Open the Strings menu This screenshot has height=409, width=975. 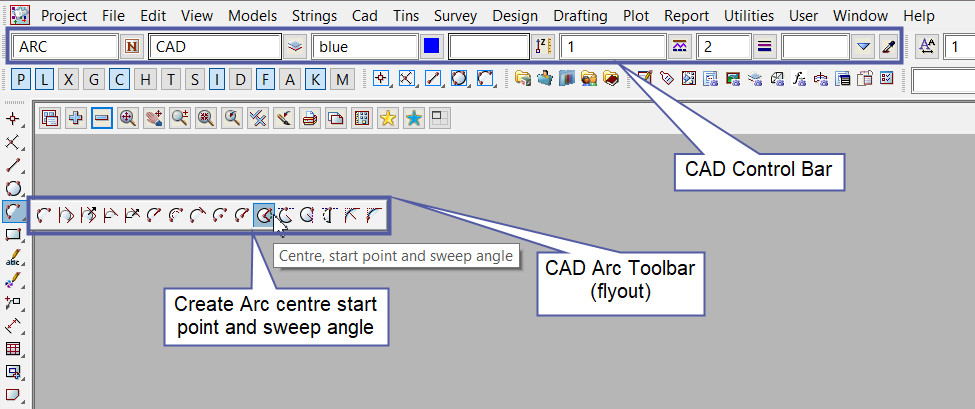[x=314, y=16]
